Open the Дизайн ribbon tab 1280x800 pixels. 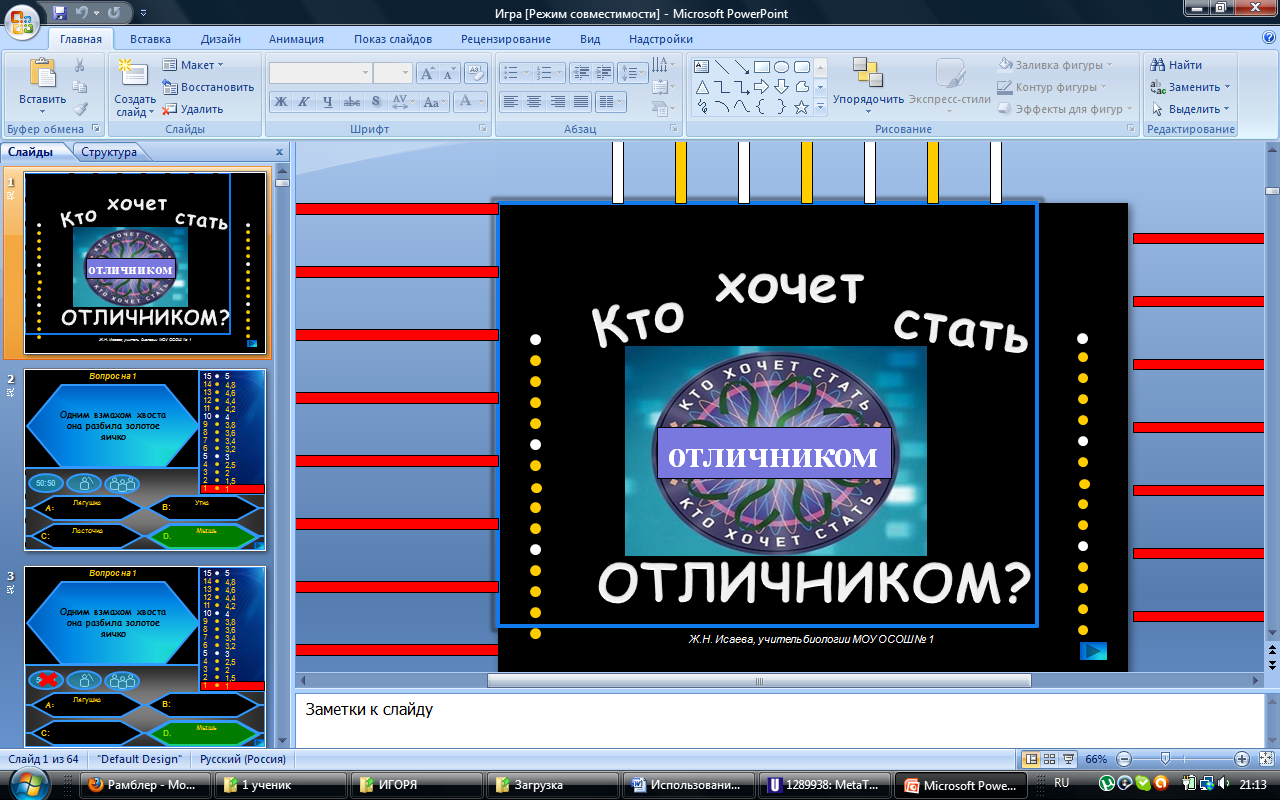220,39
